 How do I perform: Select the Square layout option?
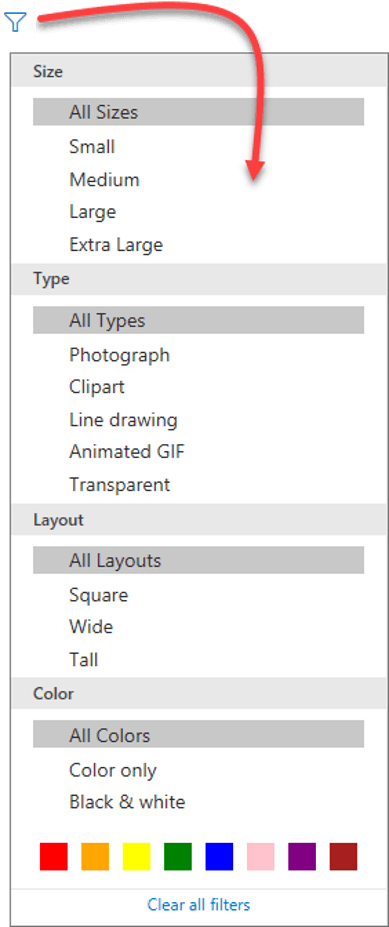click(x=98, y=595)
